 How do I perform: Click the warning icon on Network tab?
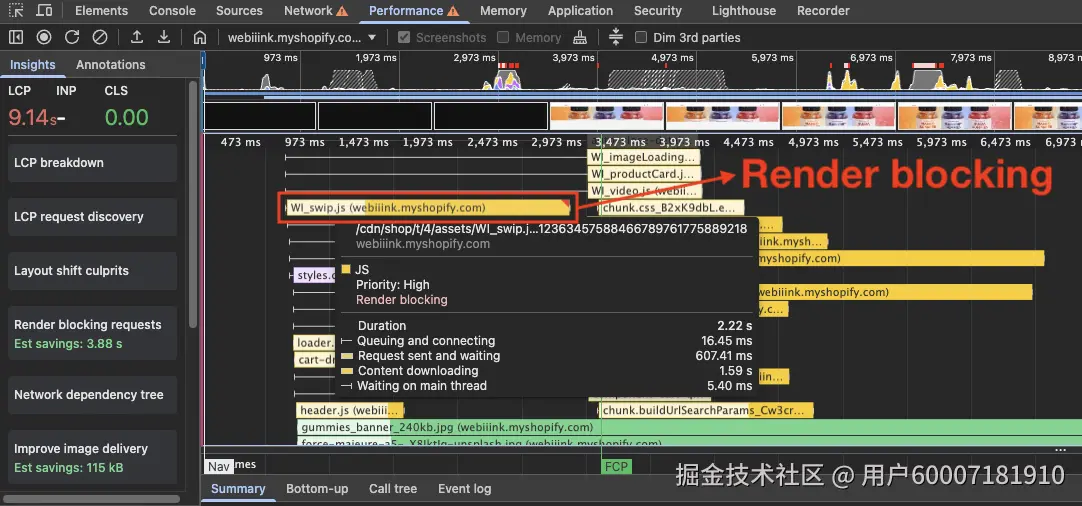point(342,11)
